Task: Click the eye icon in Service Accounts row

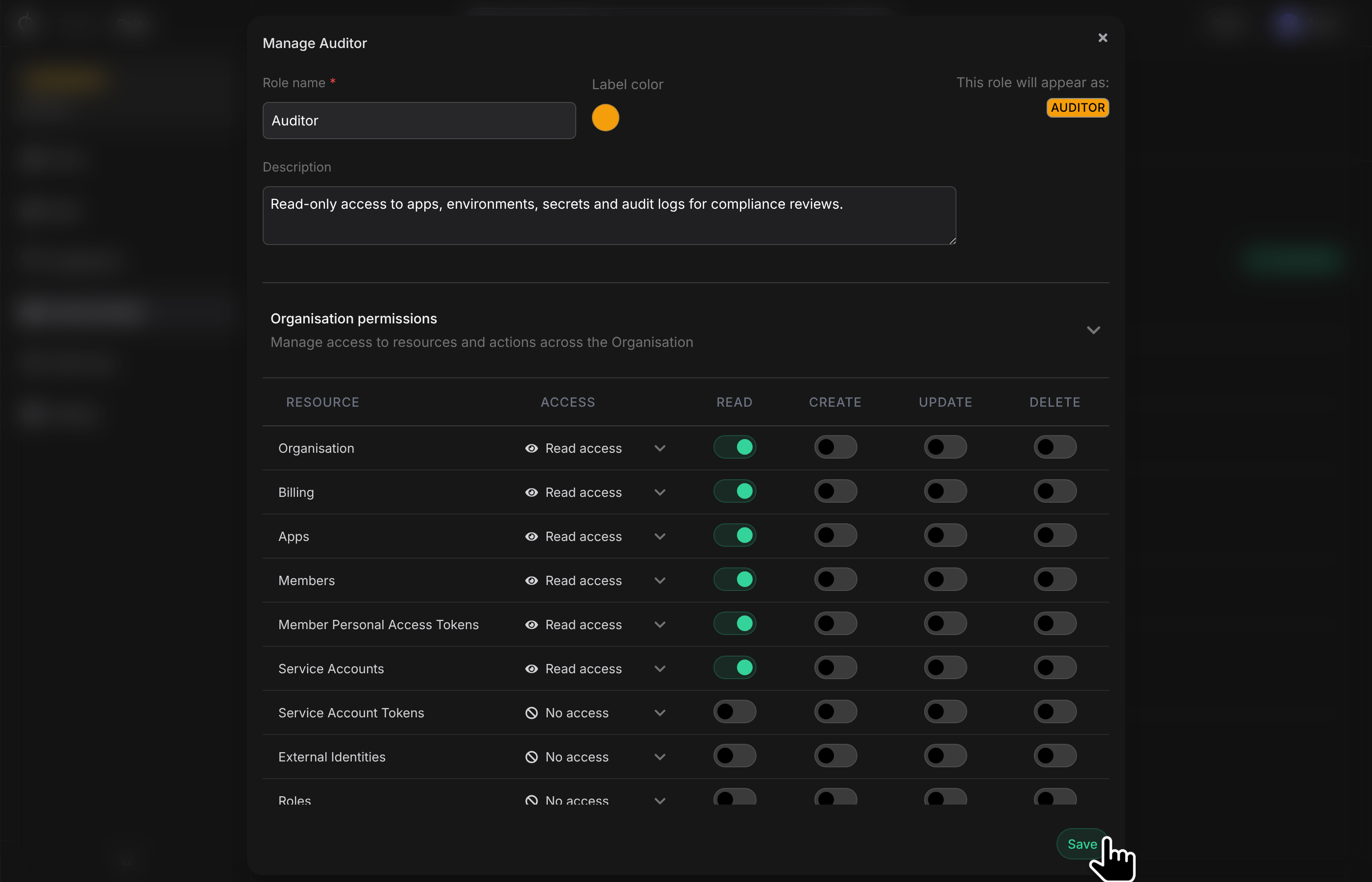Action: (531, 669)
